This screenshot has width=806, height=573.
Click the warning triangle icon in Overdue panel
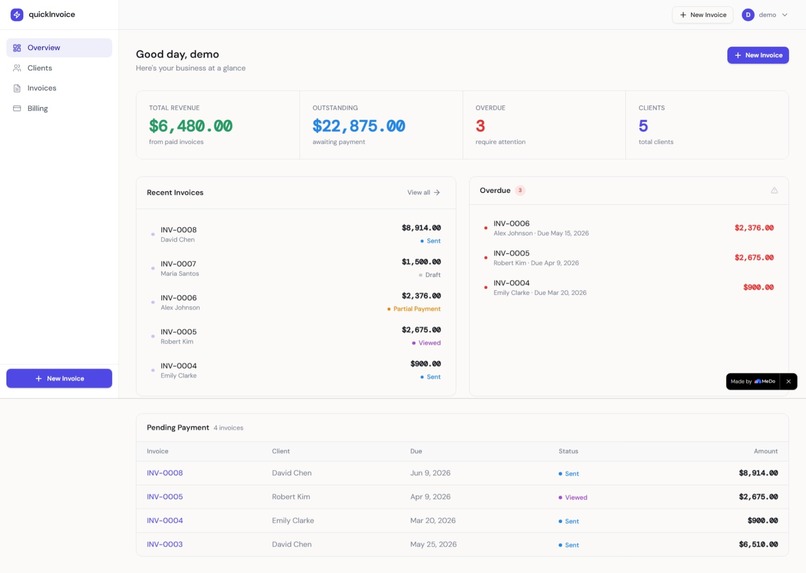coord(774,190)
